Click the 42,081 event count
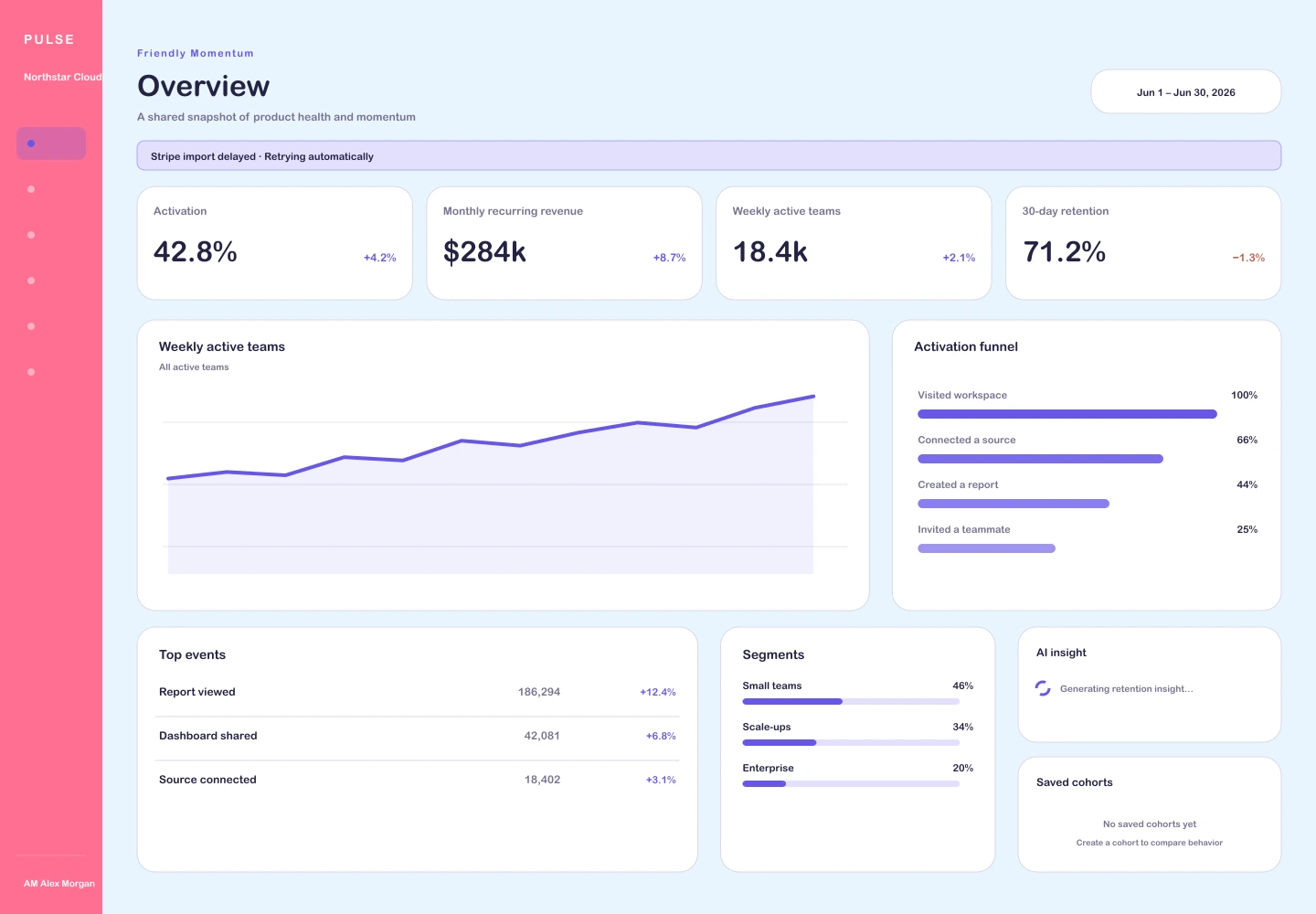Viewport: 1316px width, 914px height. pyautogui.click(x=542, y=736)
